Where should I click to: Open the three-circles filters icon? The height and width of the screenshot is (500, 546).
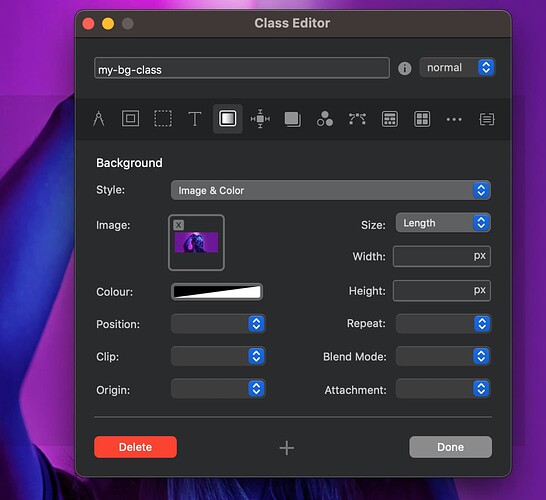point(325,119)
